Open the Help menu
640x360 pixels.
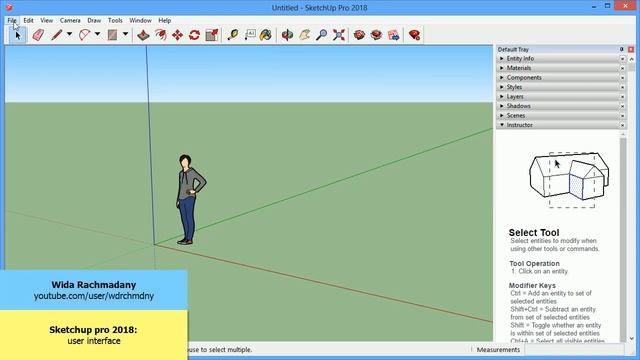tap(164, 20)
